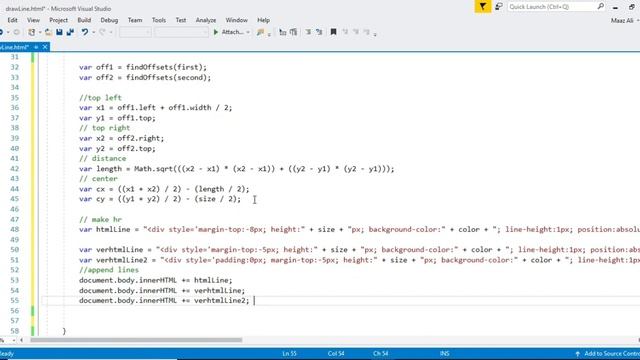Click the Col 54 status bar indicator
Viewport: 640px width, 360px height.
tap(336, 354)
